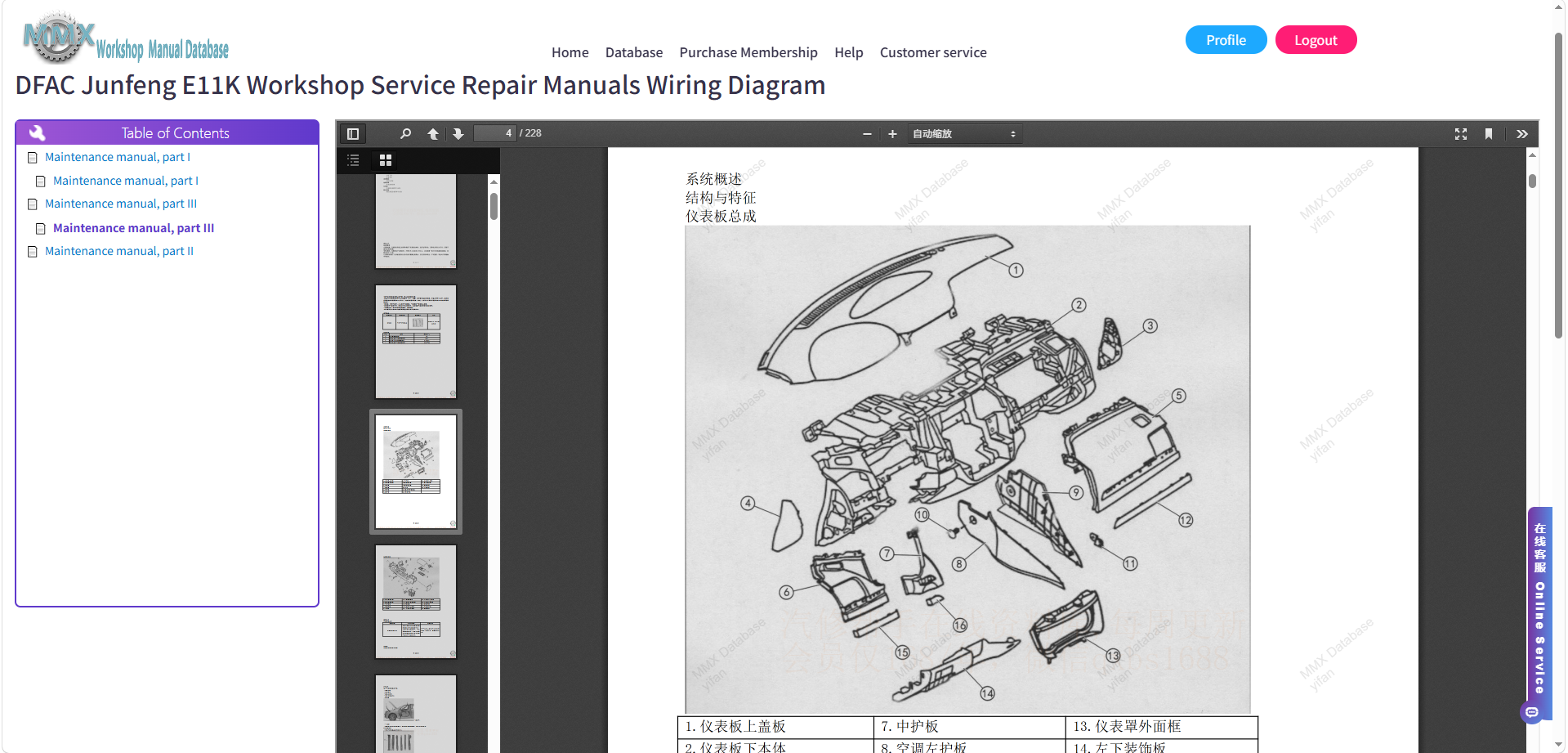Switch PDF viewer to presentation mode
The height and width of the screenshot is (753, 1568).
(x=1461, y=134)
